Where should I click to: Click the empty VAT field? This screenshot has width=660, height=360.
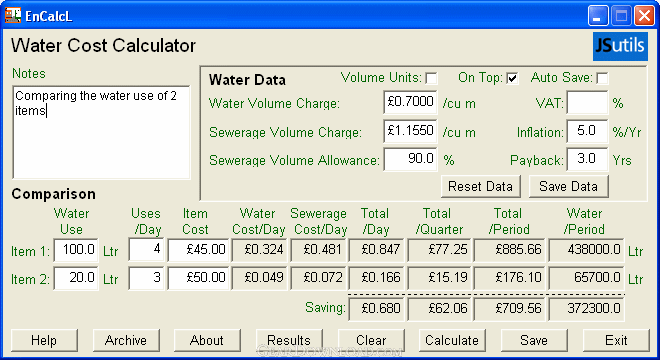click(x=587, y=102)
